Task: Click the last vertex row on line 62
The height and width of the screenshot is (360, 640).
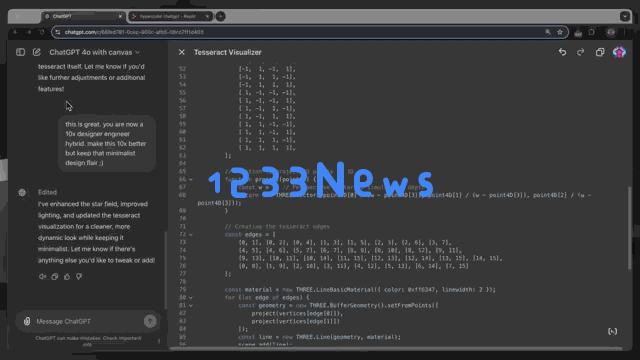Action: [267, 148]
